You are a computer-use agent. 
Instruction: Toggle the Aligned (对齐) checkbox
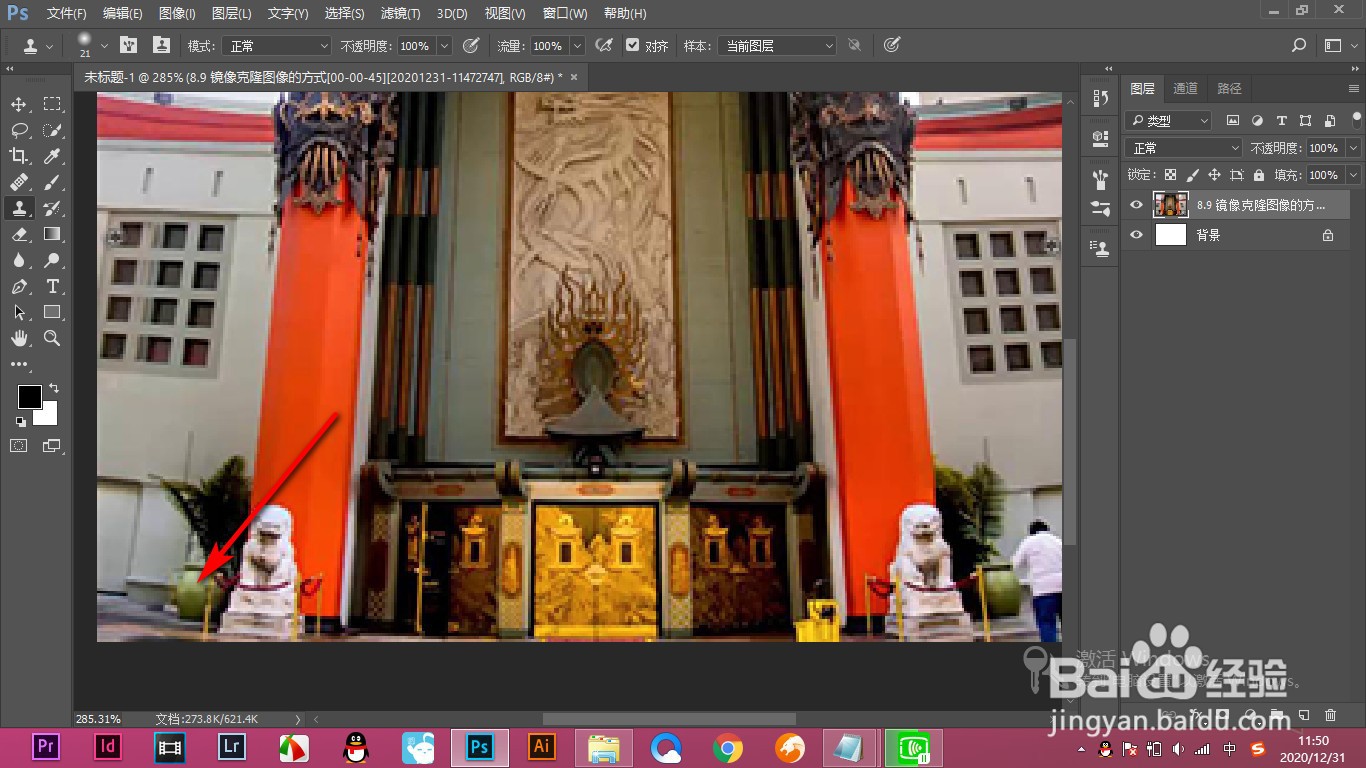(632, 45)
